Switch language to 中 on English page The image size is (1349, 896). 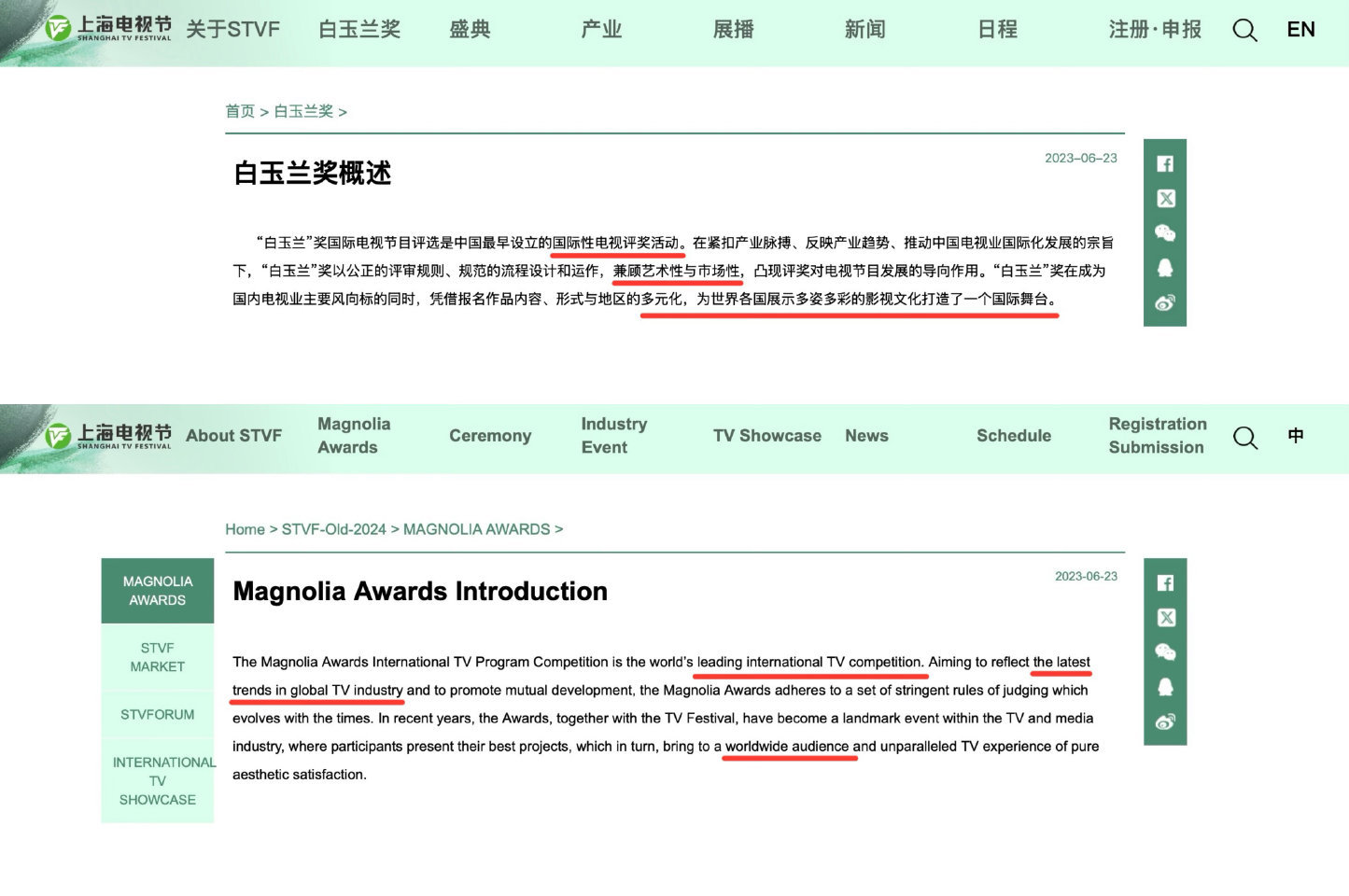point(1296,436)
